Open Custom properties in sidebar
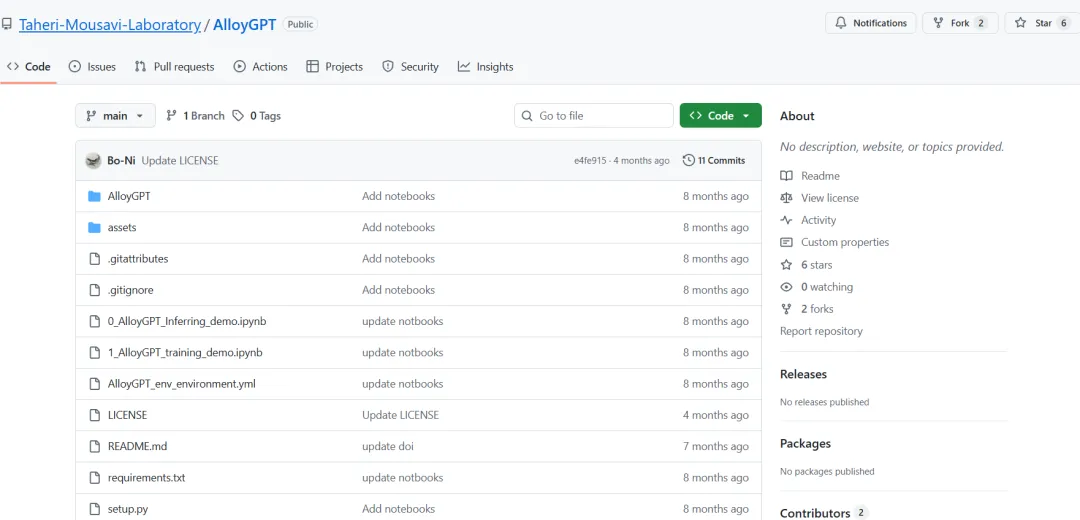The image size is (1080, 520). coord(845,242)
